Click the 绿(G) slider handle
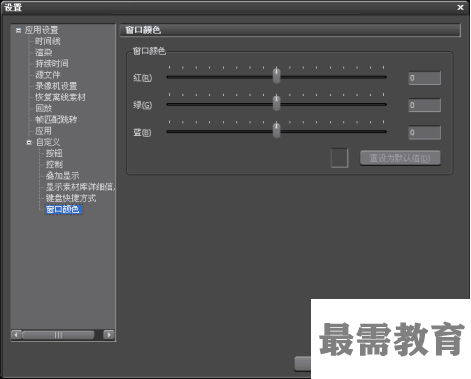The height and width of the screenshot is (379, 471). point(276,103)
